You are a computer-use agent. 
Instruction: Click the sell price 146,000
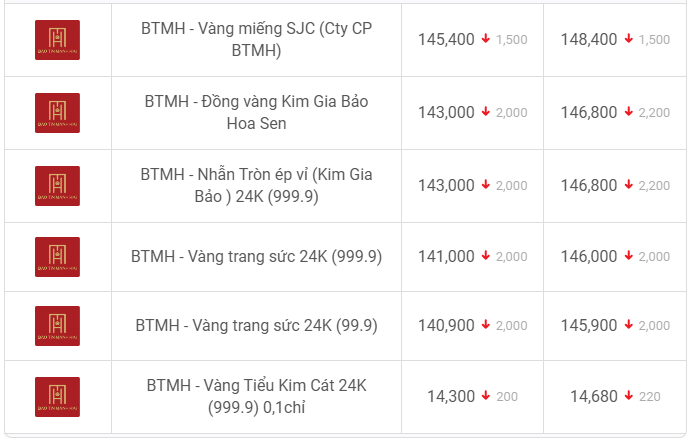(589, 256)
